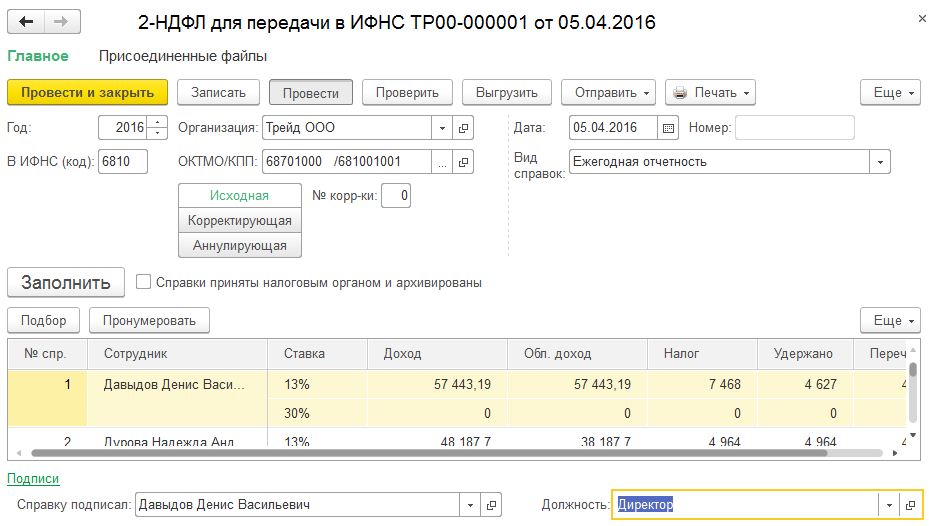Click the Пронумеровать button
This screenshot has height=526, width=929.
point(149,320)
